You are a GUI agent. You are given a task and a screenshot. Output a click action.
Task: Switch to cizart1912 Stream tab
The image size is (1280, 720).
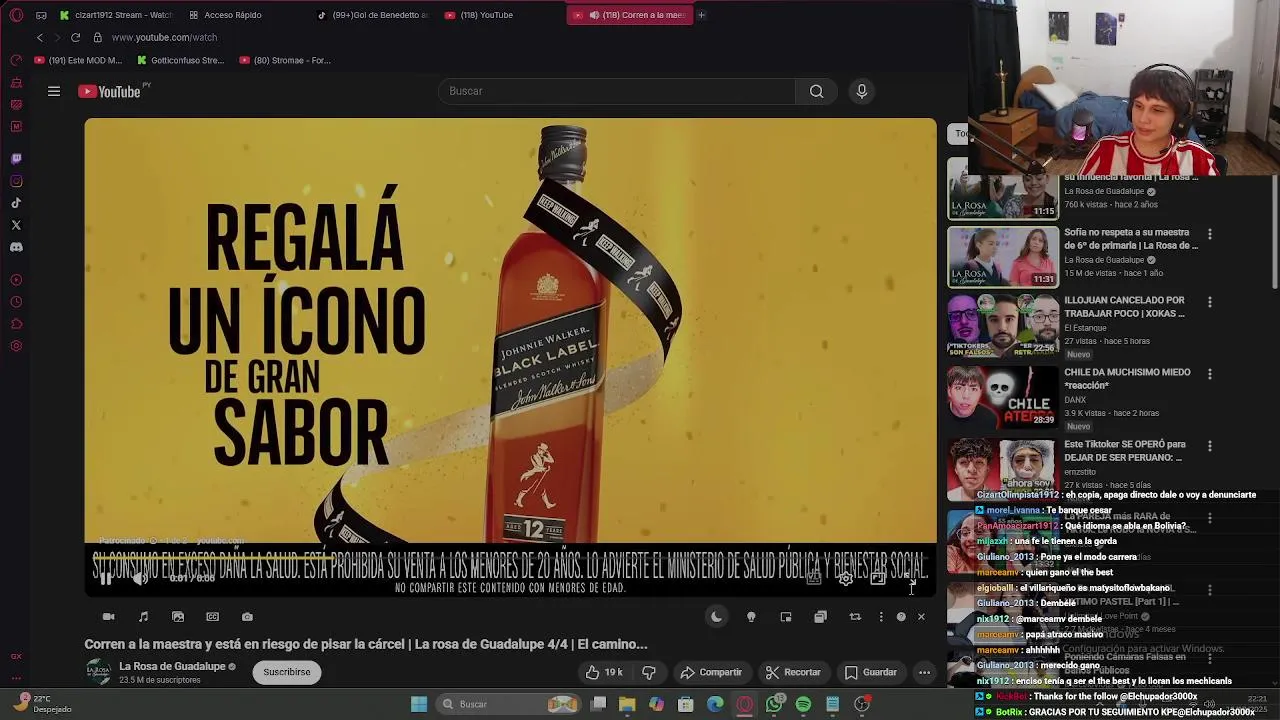[x=116, y=15]
